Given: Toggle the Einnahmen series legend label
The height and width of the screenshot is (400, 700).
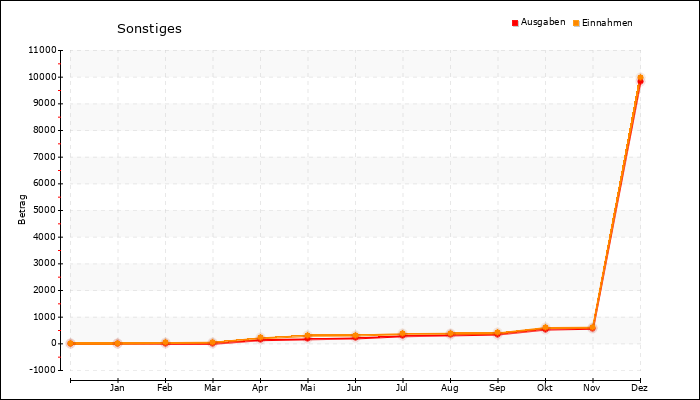Looking at the screenshot, I should (x=607, y=22).
